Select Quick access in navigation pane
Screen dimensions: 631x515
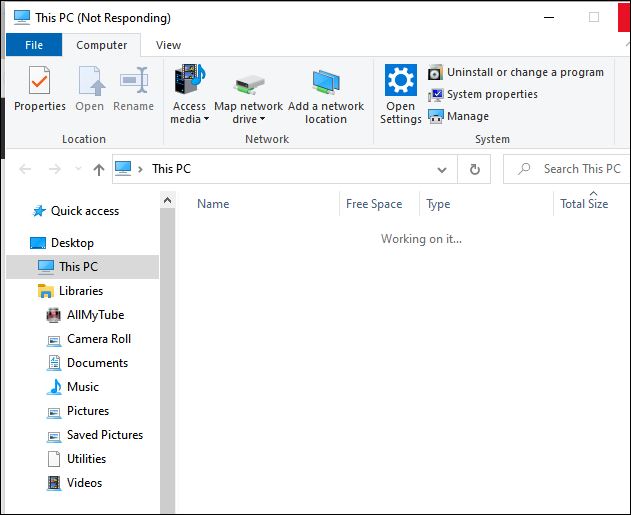click(x=76, y=211)
